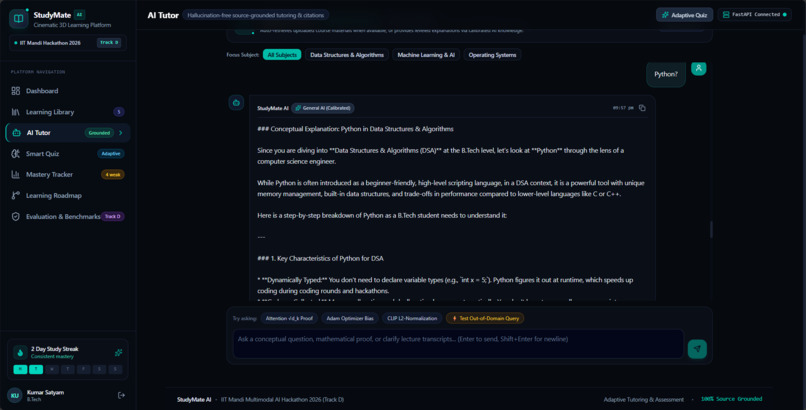Click the 2 Day Study Streak title
This screenshot has height=410, width=806.
[x=54, y=349]
